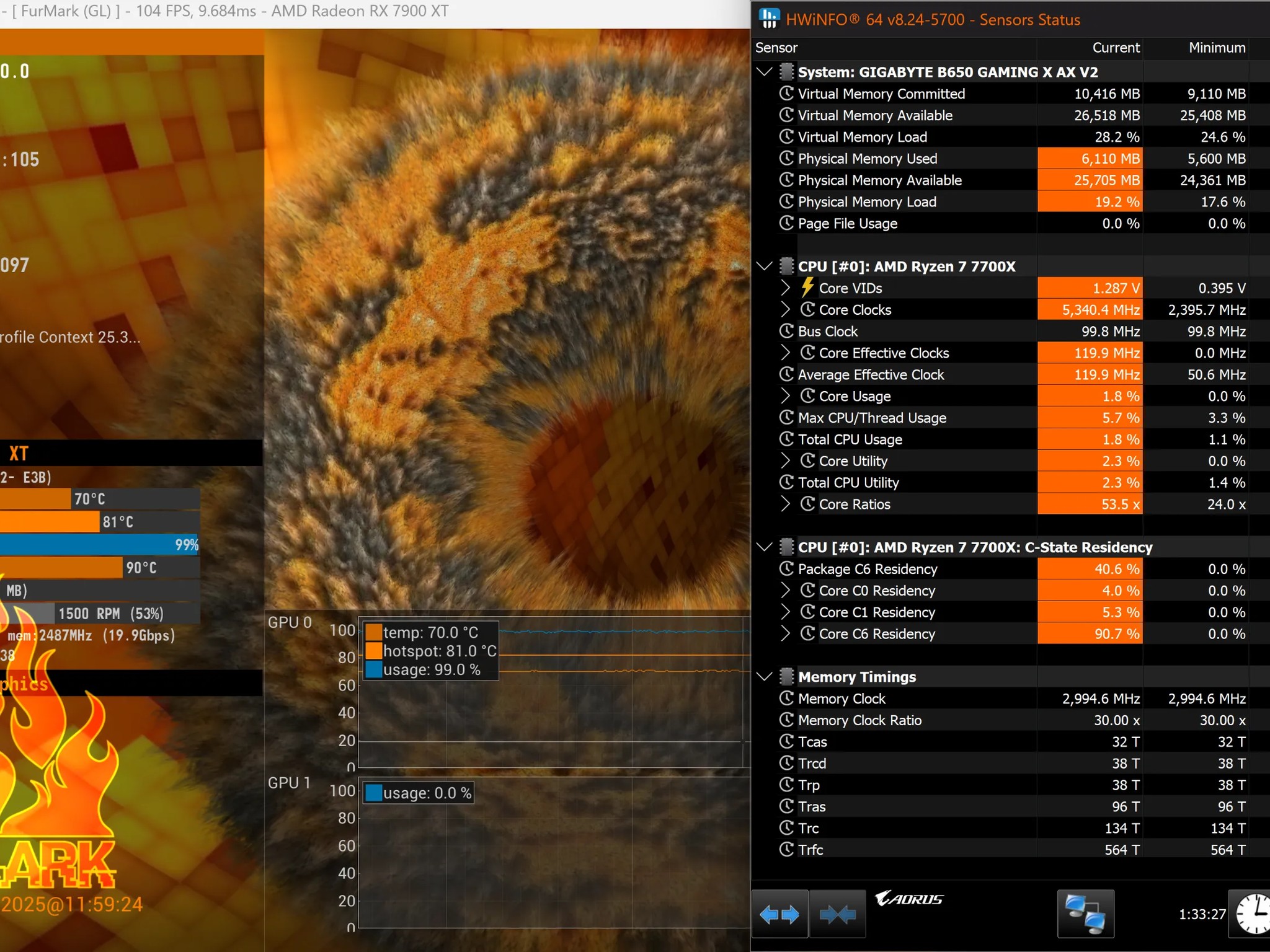Click the 1500 RPM (53%) fan bar in FurMark

[100, 614]
